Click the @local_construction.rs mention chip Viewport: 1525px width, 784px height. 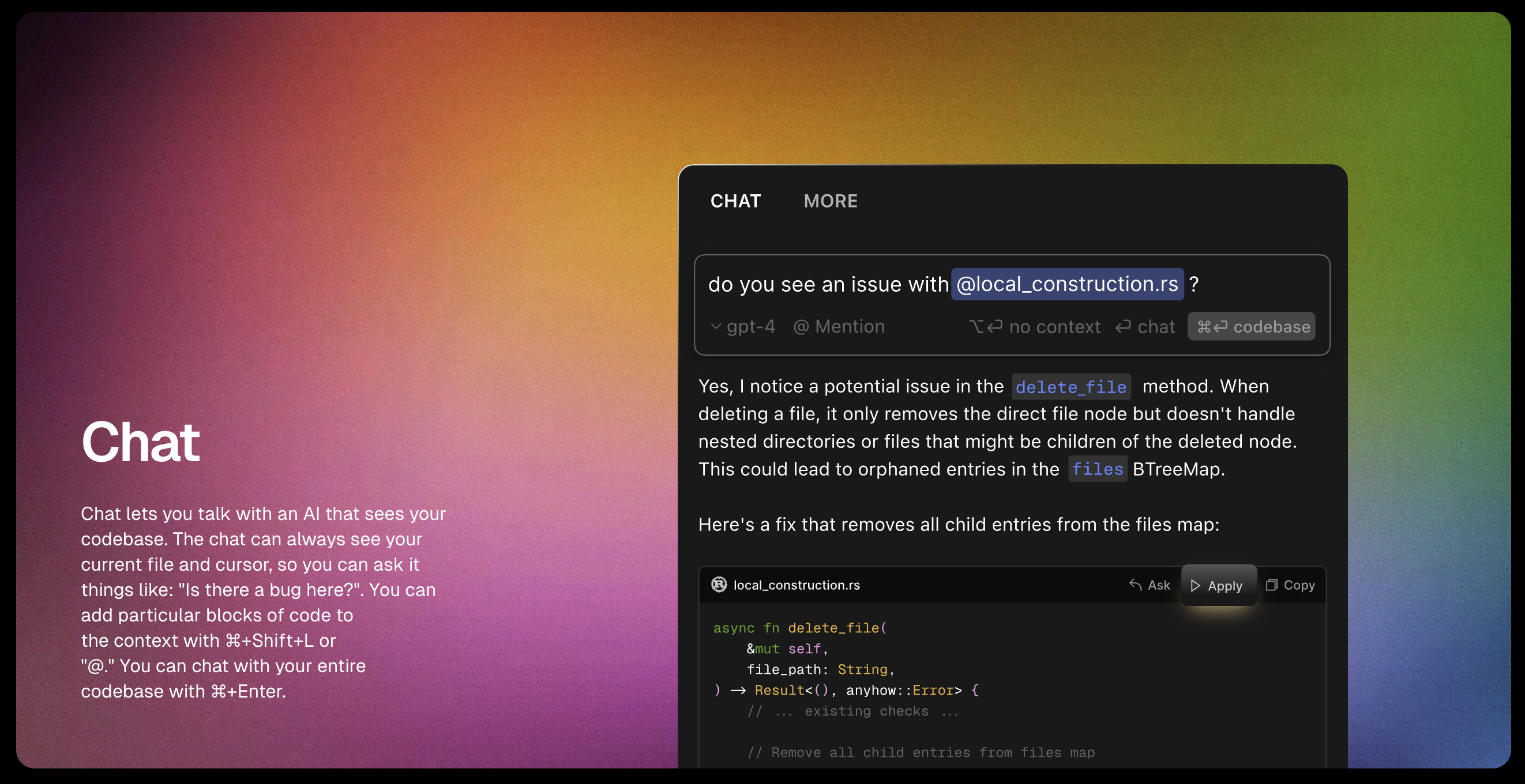click(x=1067, y=284)
